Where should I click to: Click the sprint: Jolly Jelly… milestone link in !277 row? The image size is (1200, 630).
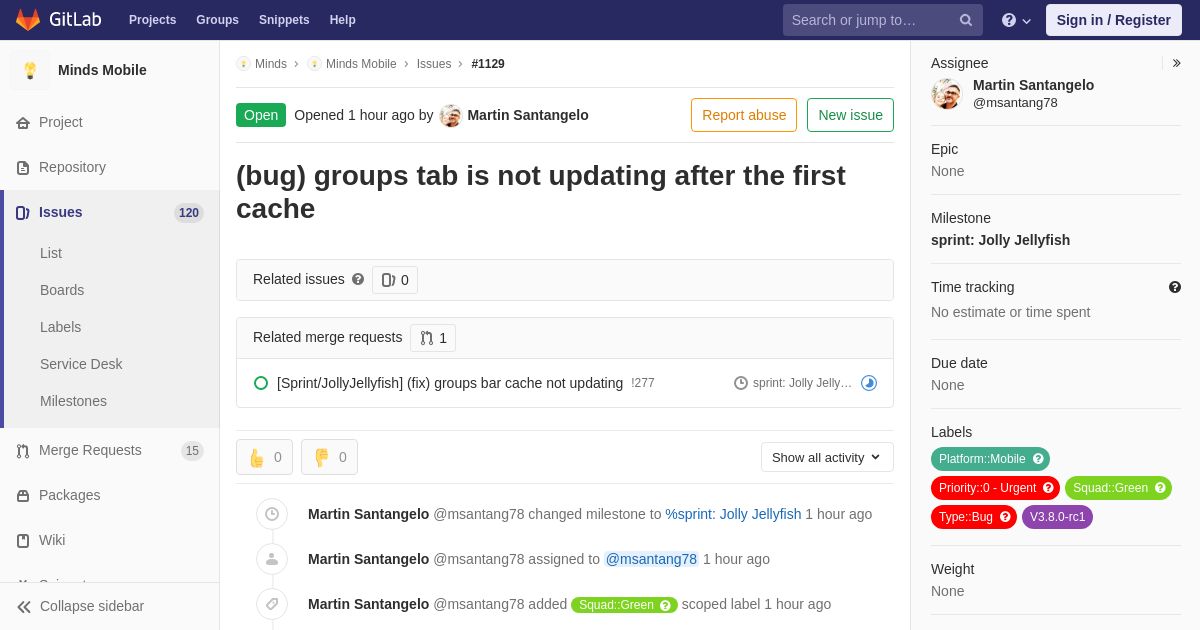pyautogui.click(x=802, y=383)
